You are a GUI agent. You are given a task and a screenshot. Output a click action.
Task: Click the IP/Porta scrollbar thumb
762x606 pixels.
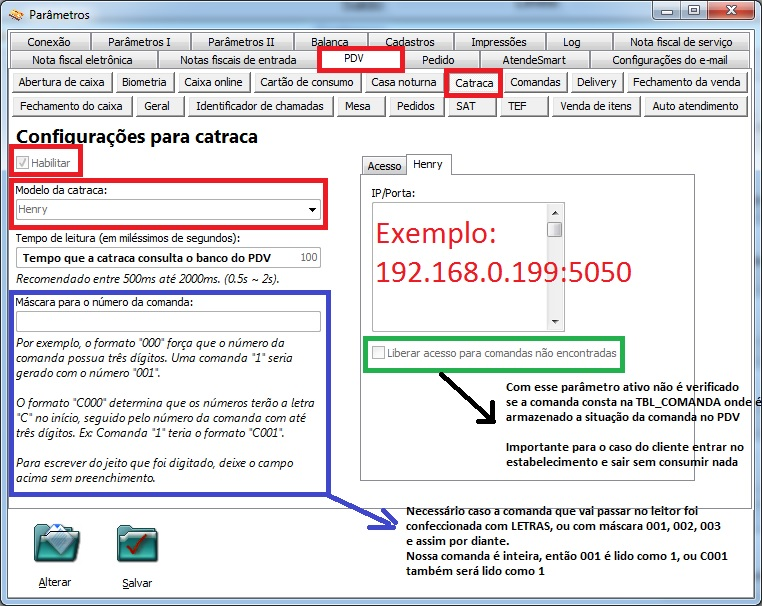tap(555, 229)
